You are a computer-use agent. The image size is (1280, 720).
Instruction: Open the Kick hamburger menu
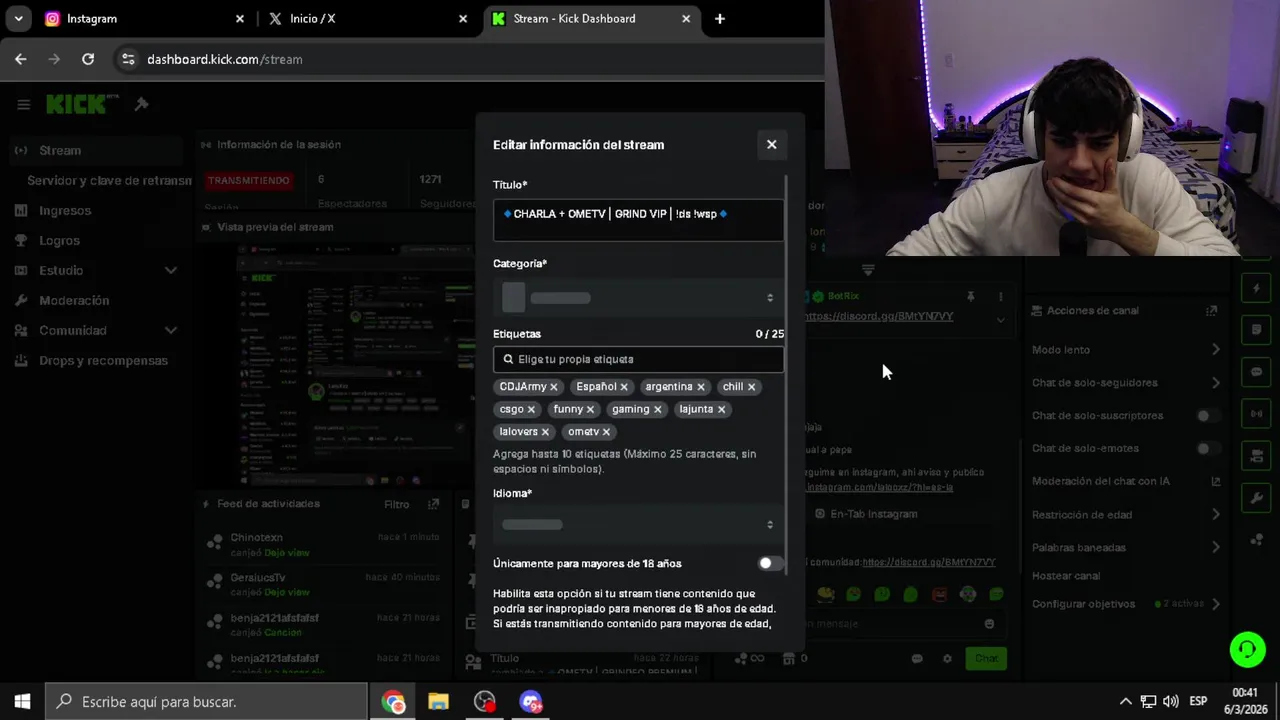23,104
